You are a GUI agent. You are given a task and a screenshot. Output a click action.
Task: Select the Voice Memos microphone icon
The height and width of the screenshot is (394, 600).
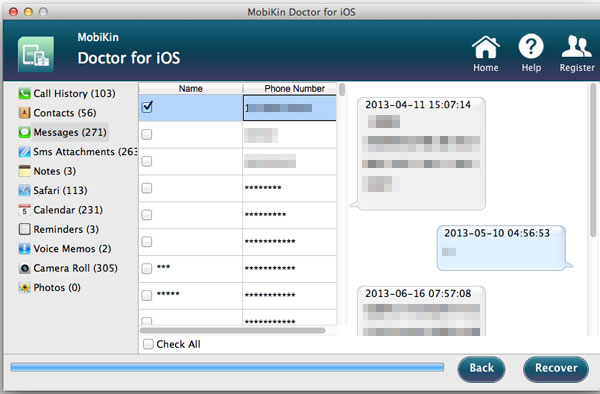(24, 249)
